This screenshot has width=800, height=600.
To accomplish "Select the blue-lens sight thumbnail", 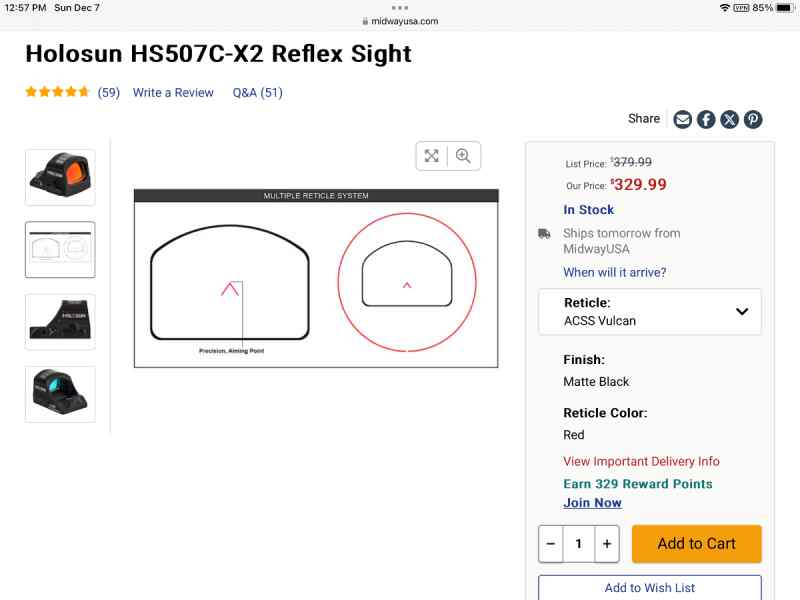I will [x=60, y=394].
